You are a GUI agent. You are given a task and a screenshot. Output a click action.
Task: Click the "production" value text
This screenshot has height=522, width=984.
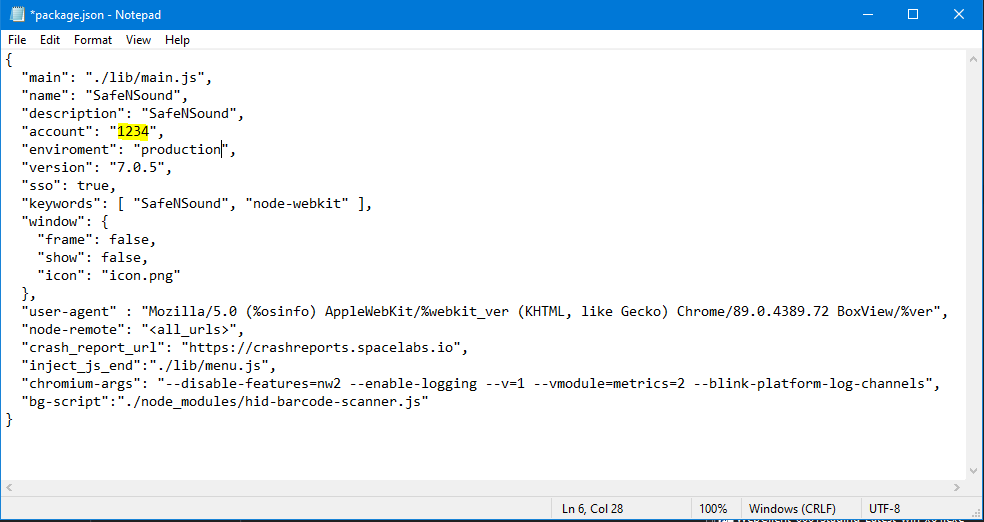(181, 150)
